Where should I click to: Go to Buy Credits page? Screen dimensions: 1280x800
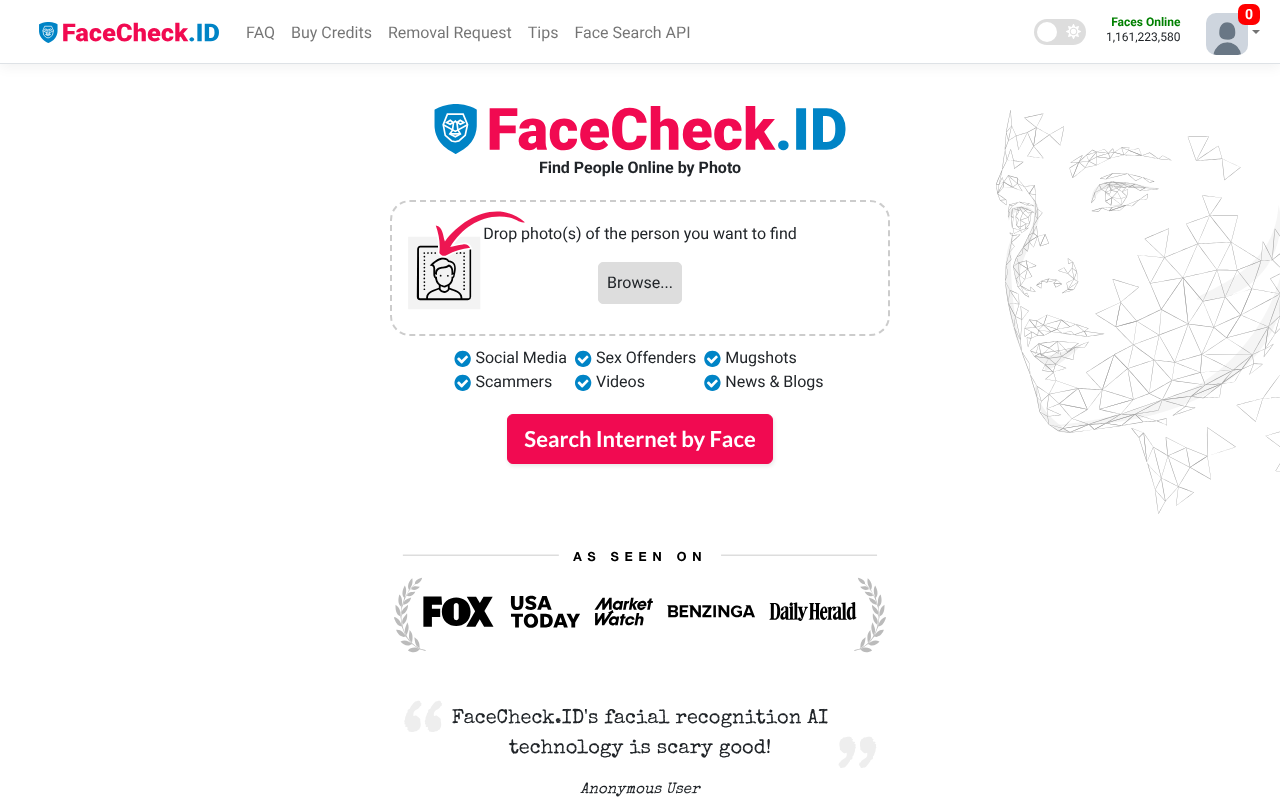coord(331,33)
